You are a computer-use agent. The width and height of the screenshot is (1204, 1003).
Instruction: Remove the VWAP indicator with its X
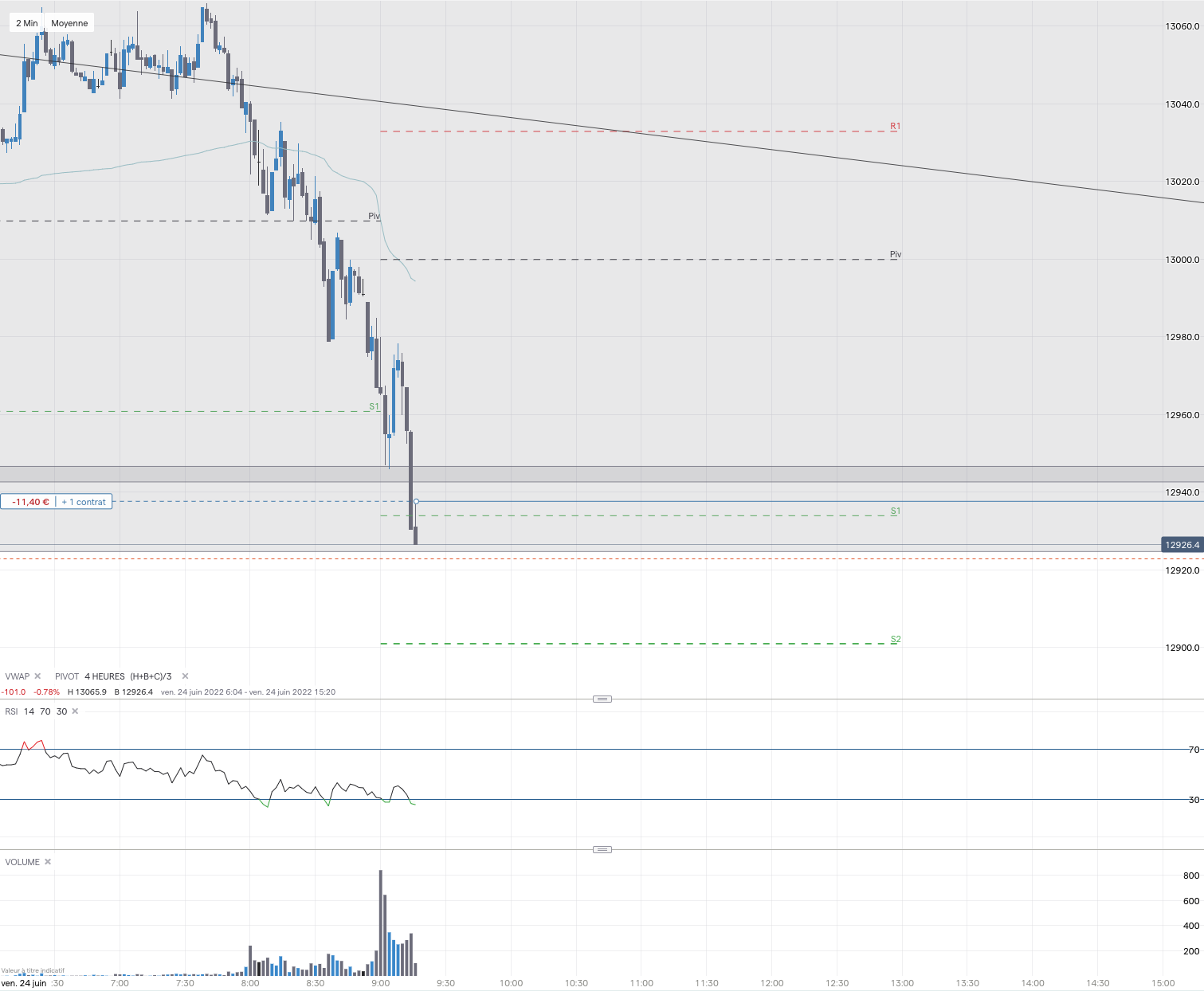click(37, 676)
